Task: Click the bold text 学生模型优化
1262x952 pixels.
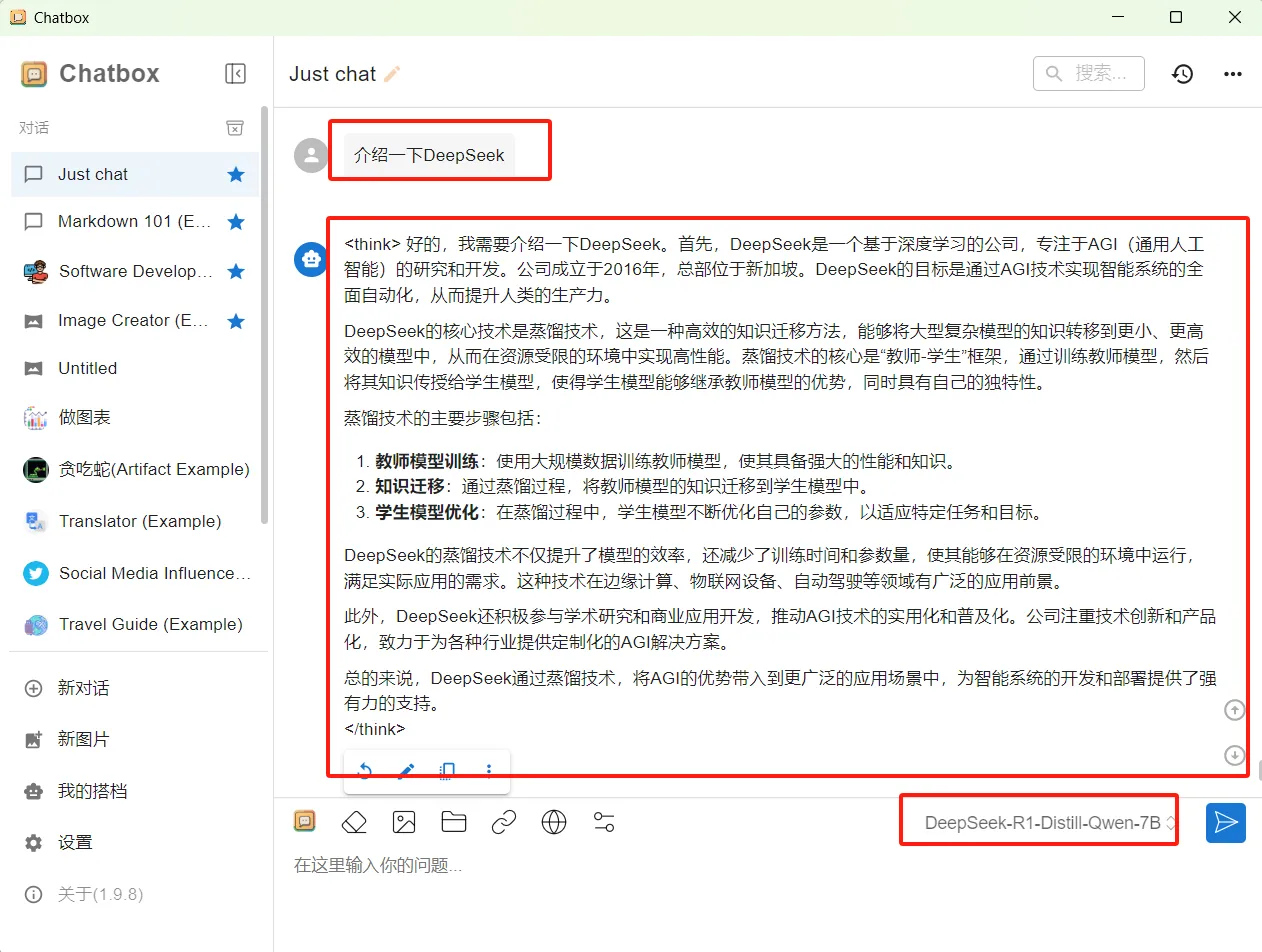Action: coord(427,513)
